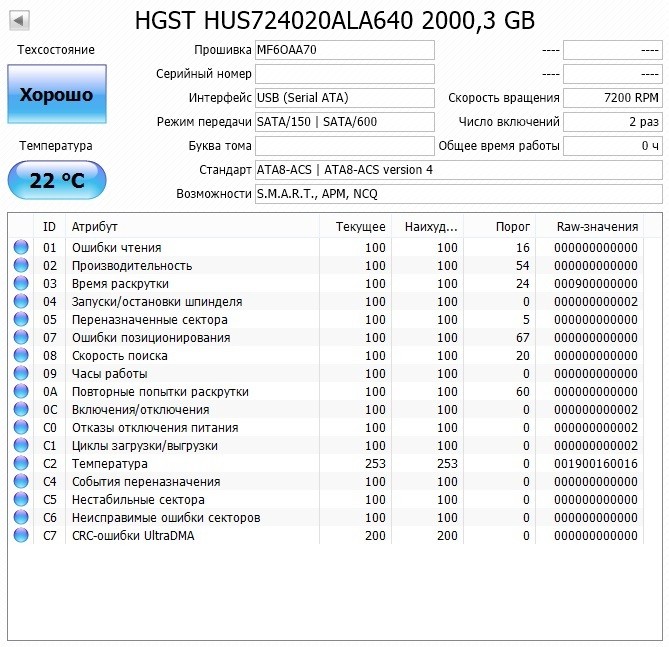The image size is (669, 647).
Task: Click the Возможности field S.M.A.R.T., APM, NCQ
Action: point(459,194)
